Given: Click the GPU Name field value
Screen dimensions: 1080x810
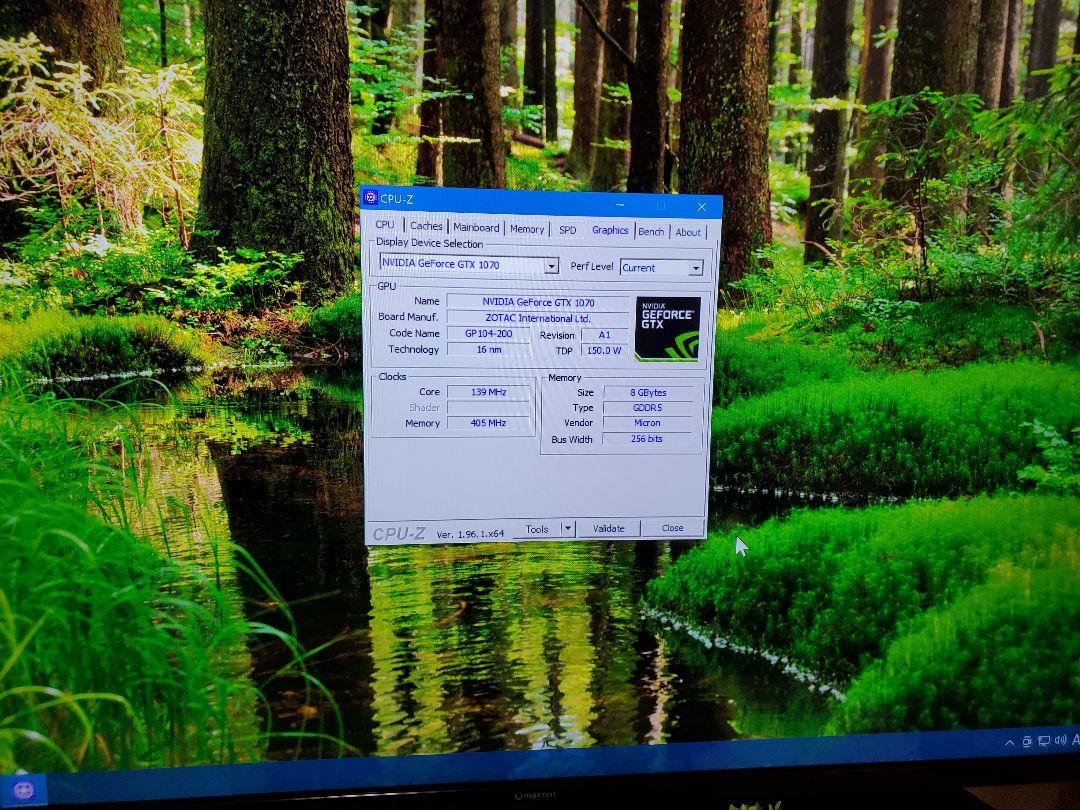Looking at the screenshot, I should 538,302.
